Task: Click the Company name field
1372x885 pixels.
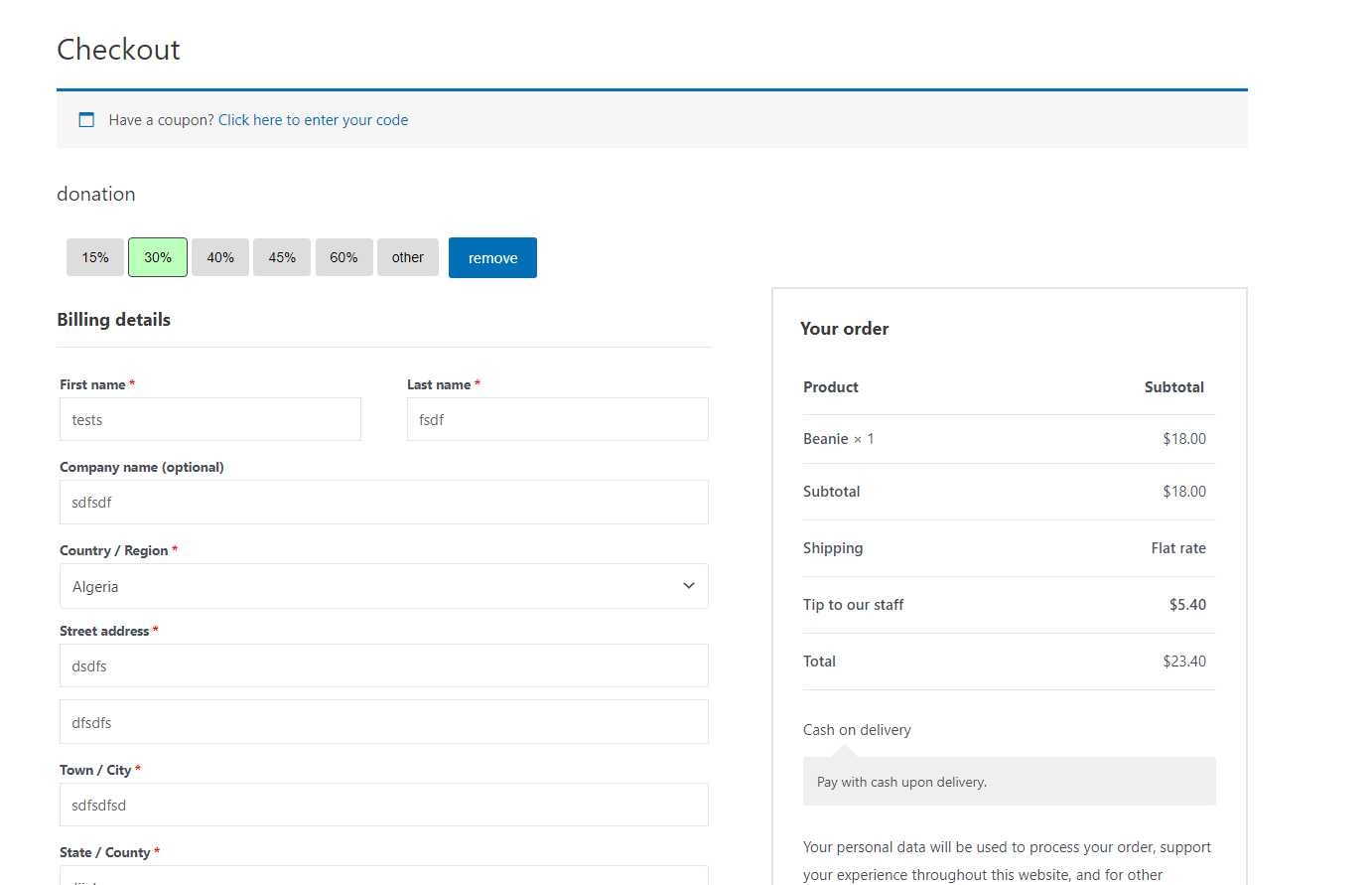Action: 384,502
